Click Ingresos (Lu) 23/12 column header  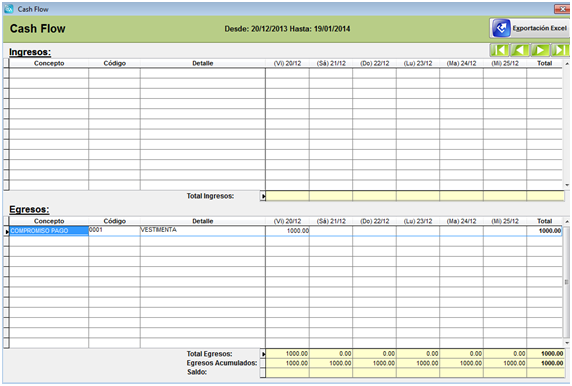click(418, 63)
